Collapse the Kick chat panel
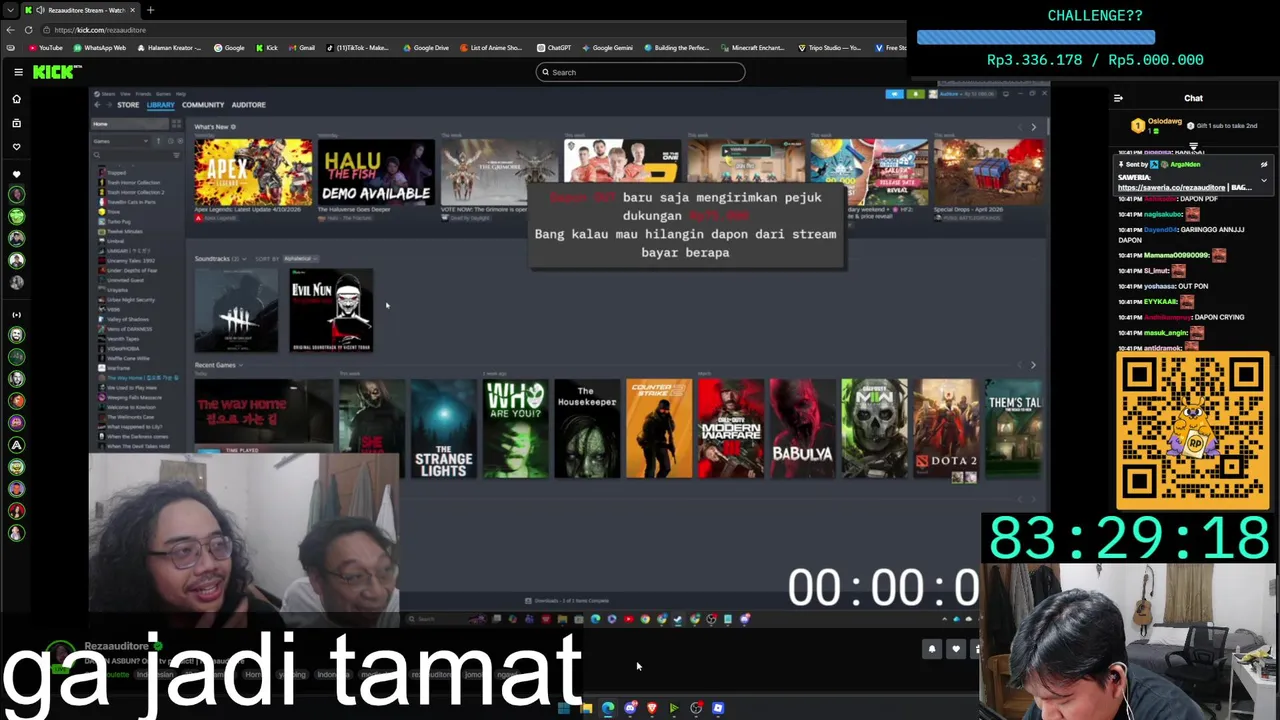1280x720 pixels. tap(1118, 98)
